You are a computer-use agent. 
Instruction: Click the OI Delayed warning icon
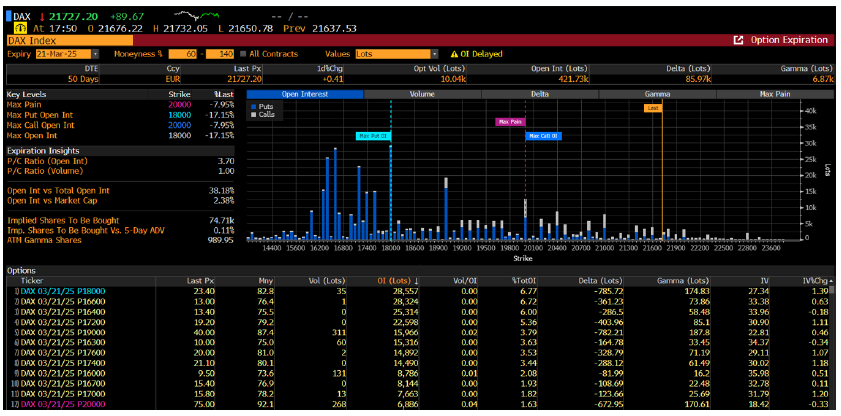point(454,54)
